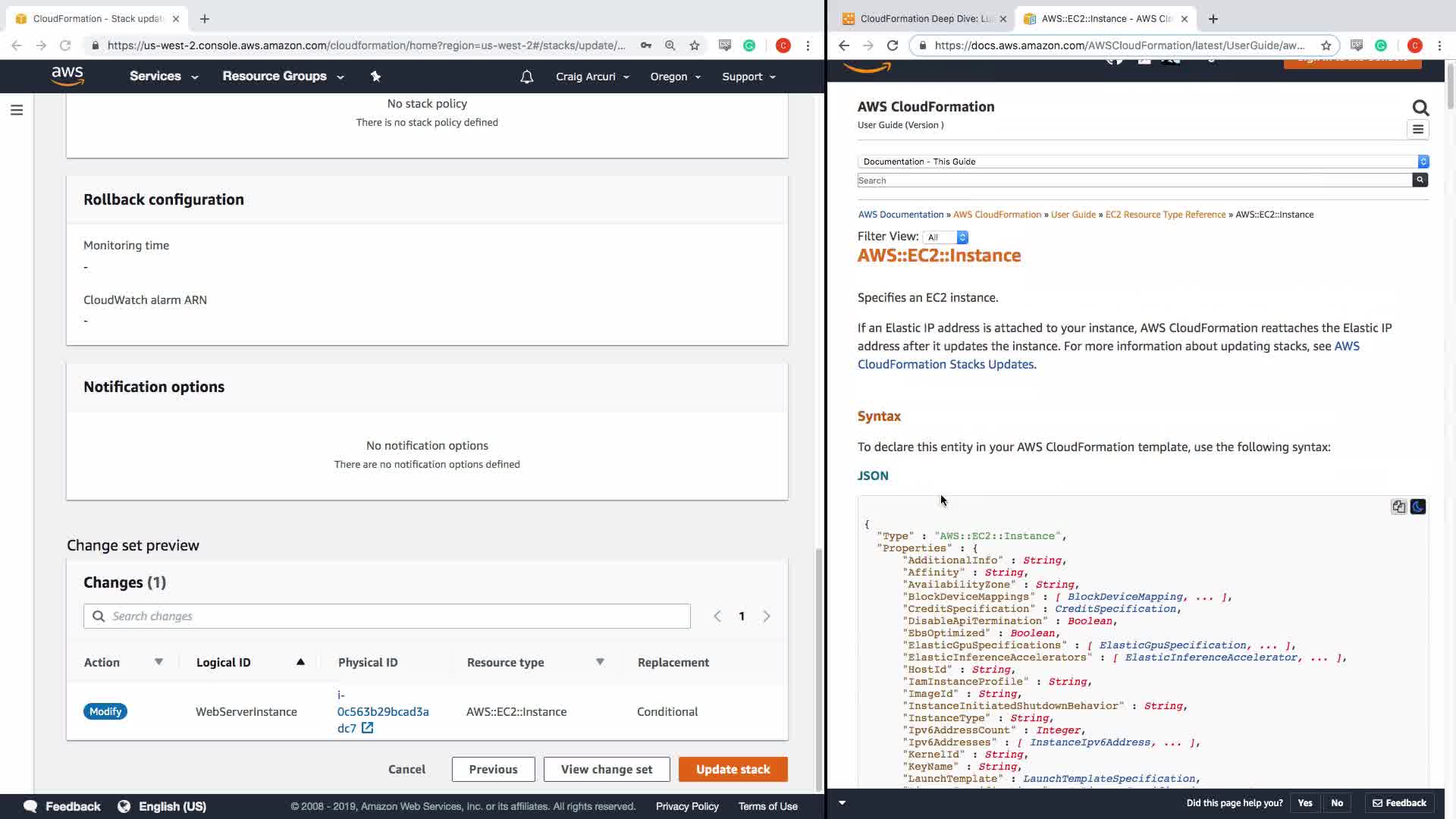The width and height of the screenshot is (1456, 819).
Task: Toggle dark mode on code block
Action: (1417, 507)
